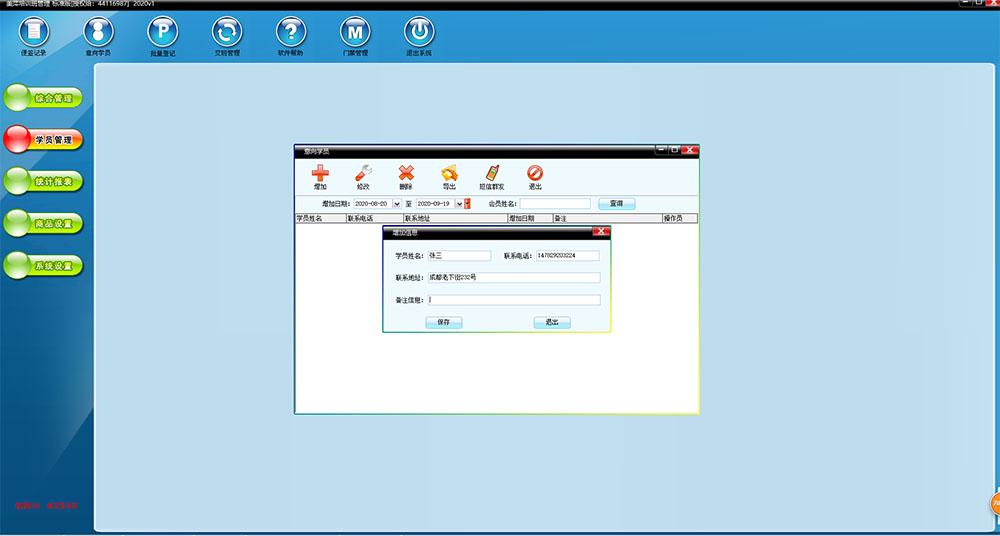Open the 便签记录 notes icon

point(34,32)
